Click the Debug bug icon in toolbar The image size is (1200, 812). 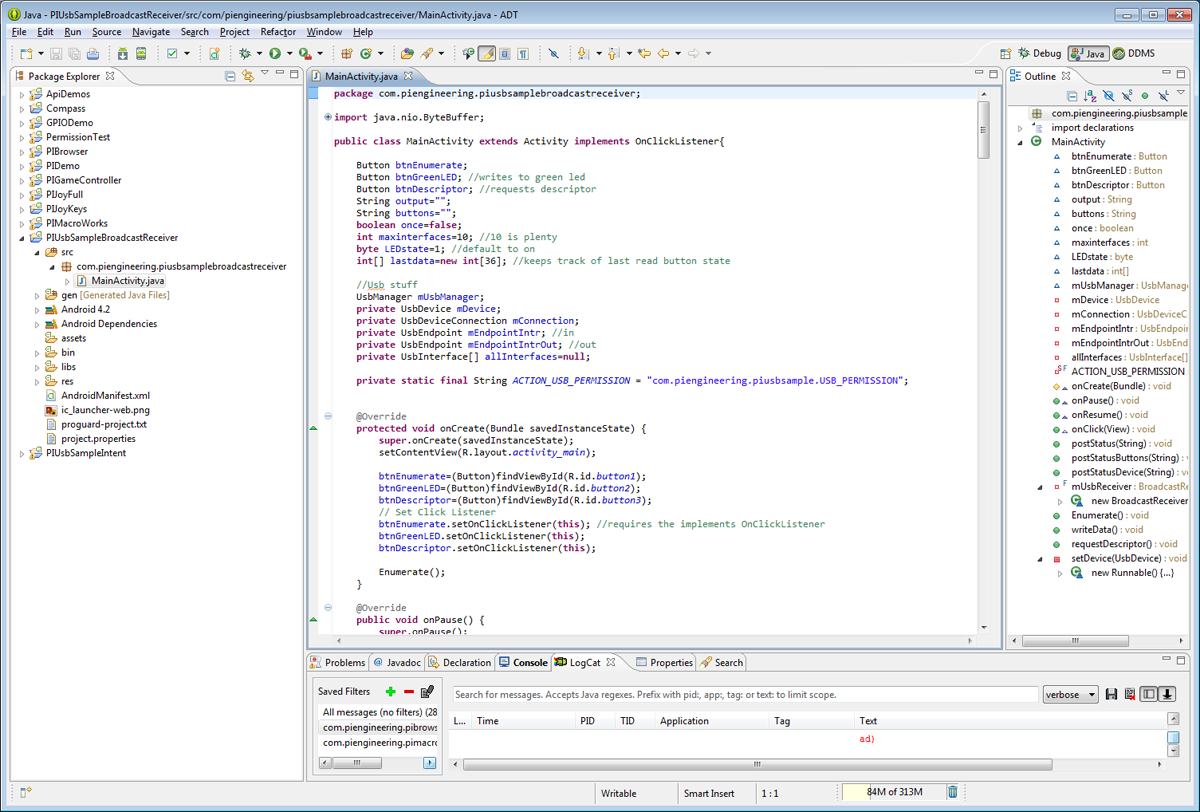pos(244,54)
